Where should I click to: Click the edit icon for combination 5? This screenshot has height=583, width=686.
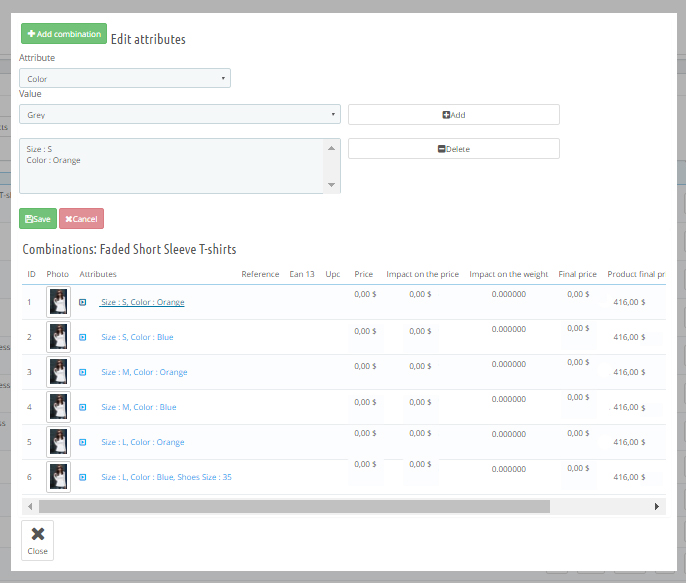click(x=83, y=442)
